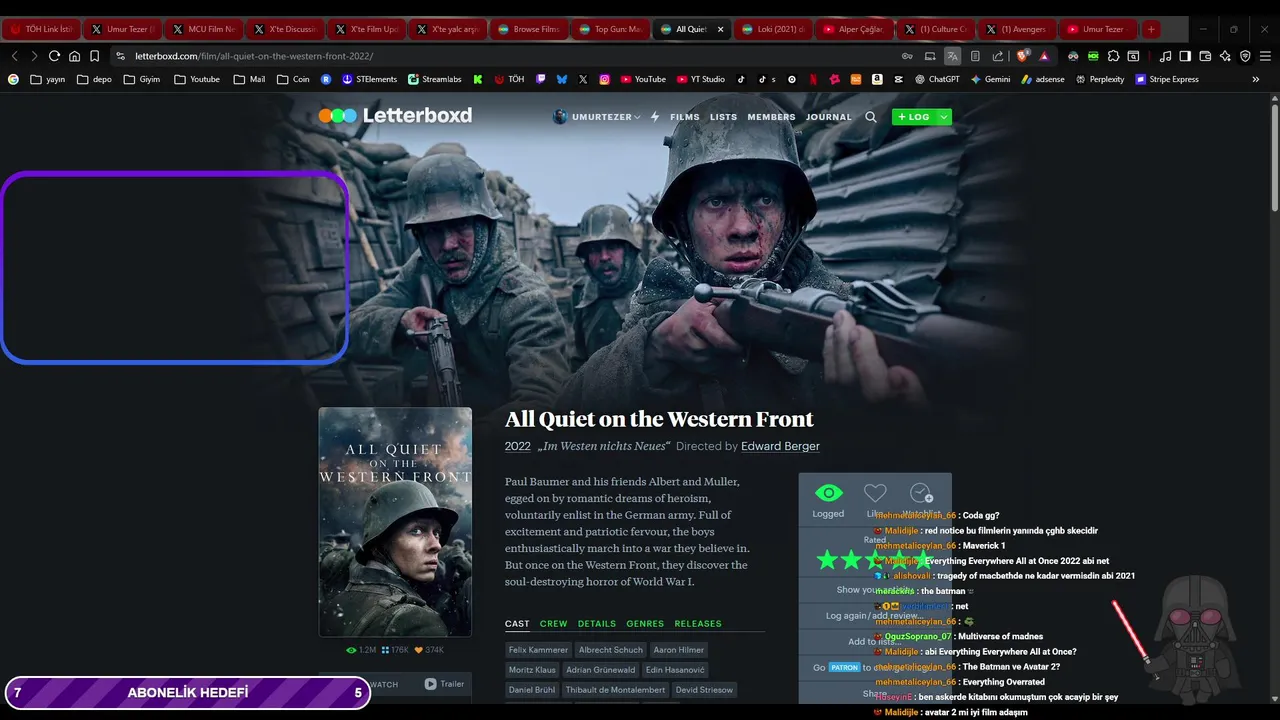This screenshot has height=720, width=1280.
Task: Open the media control music note icon
Action: 1165,56
